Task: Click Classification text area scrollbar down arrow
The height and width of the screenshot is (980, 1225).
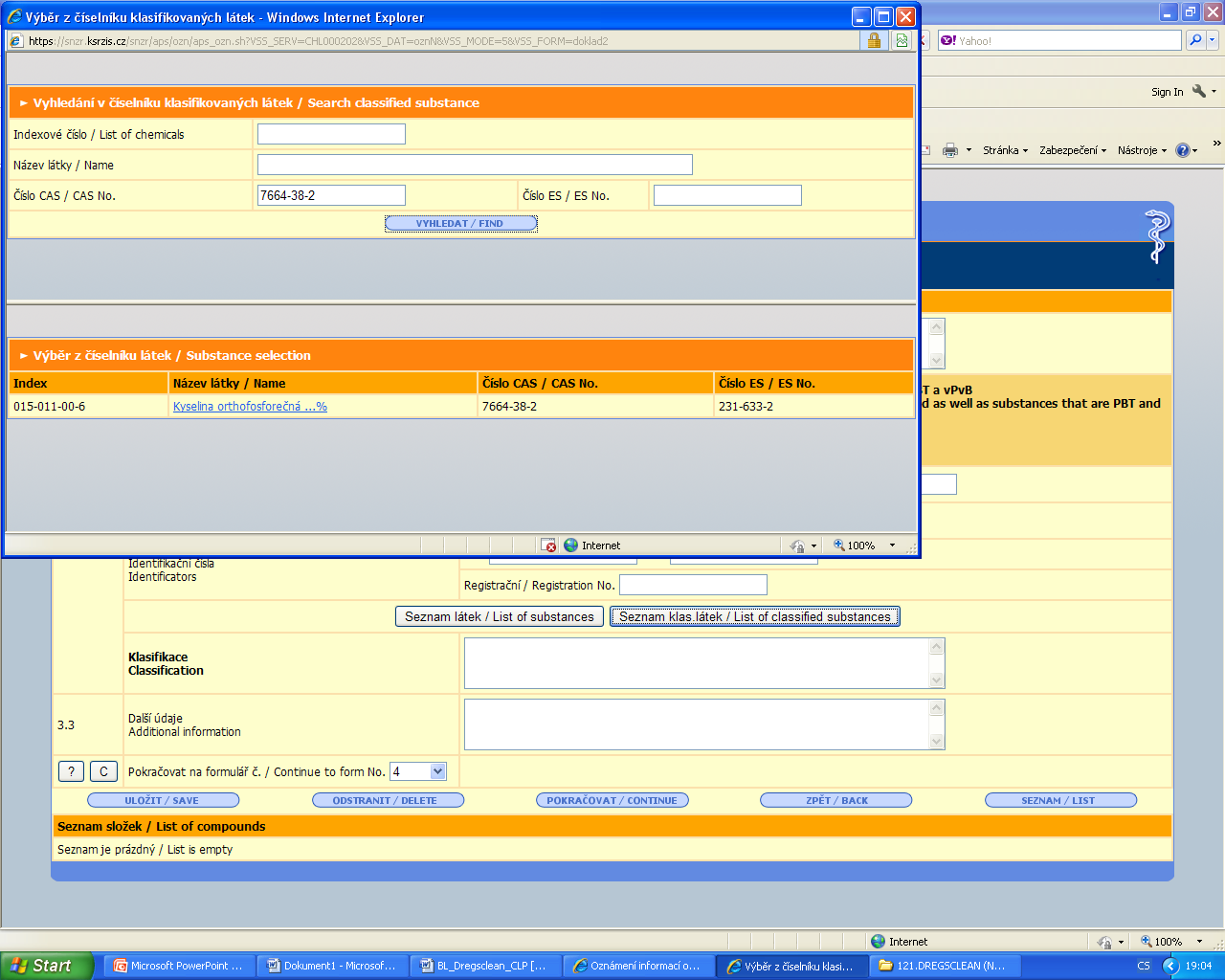Action: click(x=937, y=680)
